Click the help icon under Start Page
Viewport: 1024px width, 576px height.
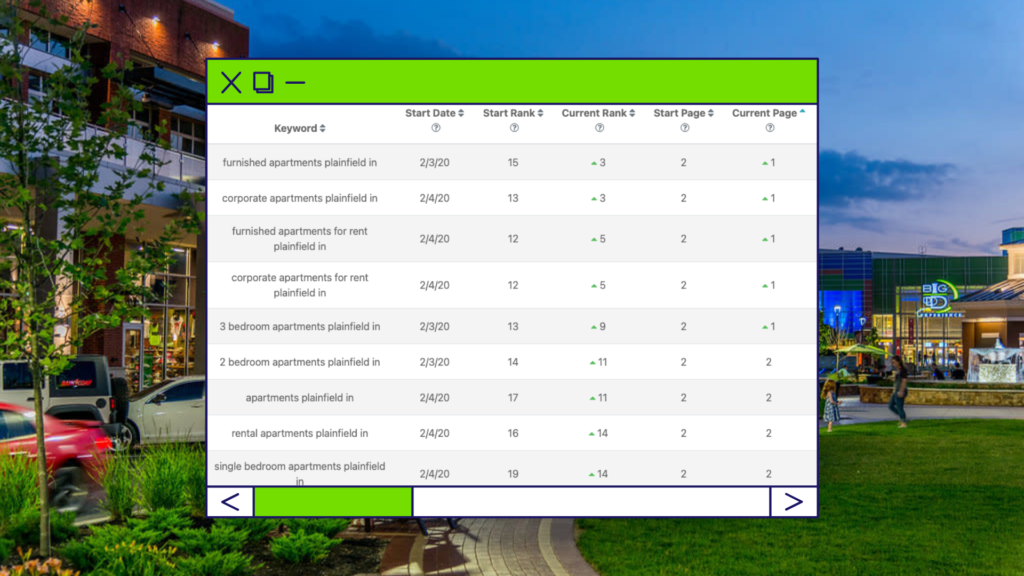(x=684, y=128)
